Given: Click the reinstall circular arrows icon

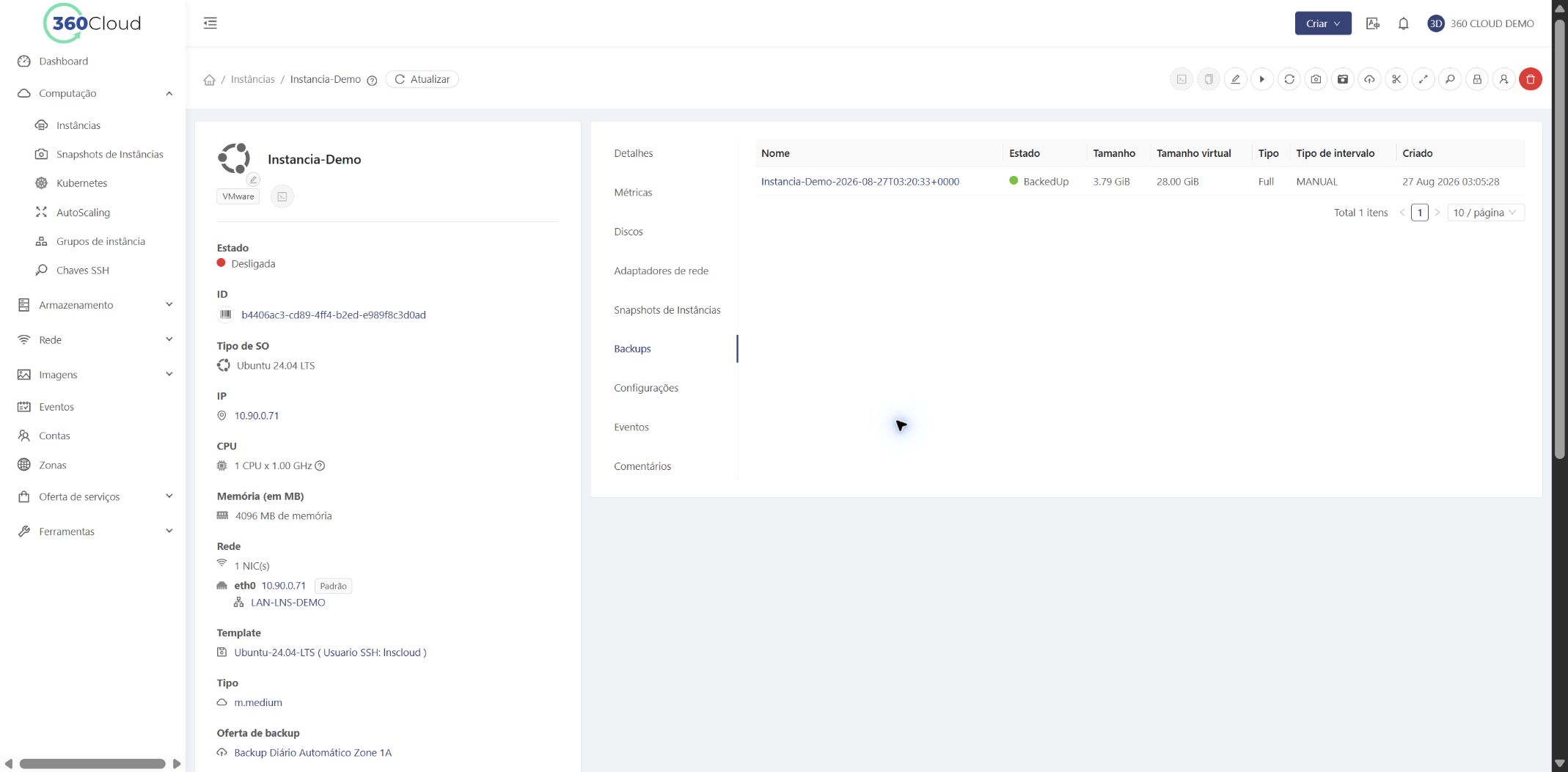Looking at the screenshot, I should click(x=1289, y=79).
